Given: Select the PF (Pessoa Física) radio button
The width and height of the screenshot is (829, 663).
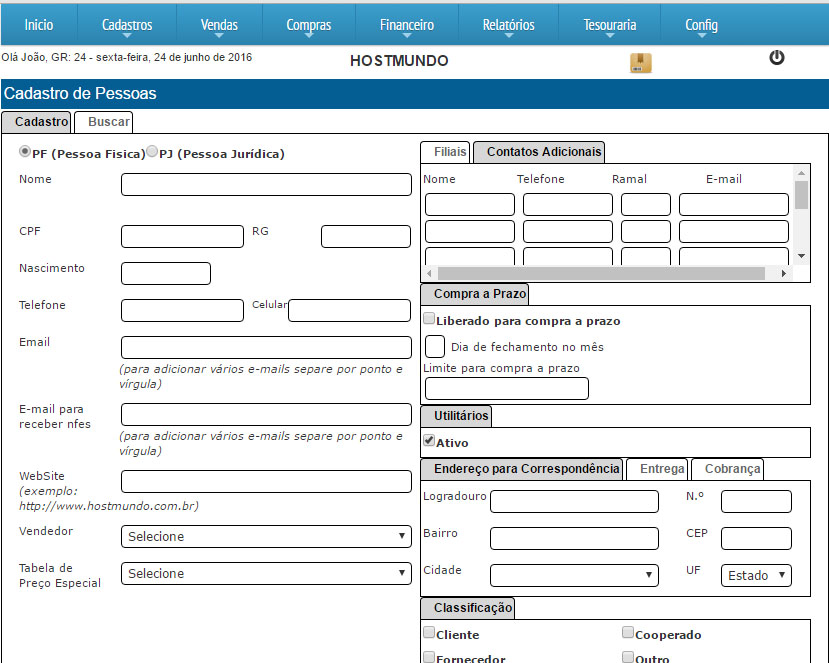Looking at the screenshot, I should pyautogui.click(x=25, y=152).
